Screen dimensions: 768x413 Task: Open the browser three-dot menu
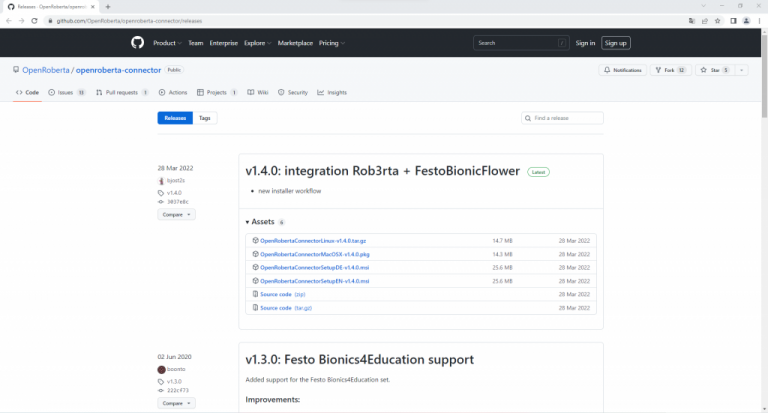(760, 20)
